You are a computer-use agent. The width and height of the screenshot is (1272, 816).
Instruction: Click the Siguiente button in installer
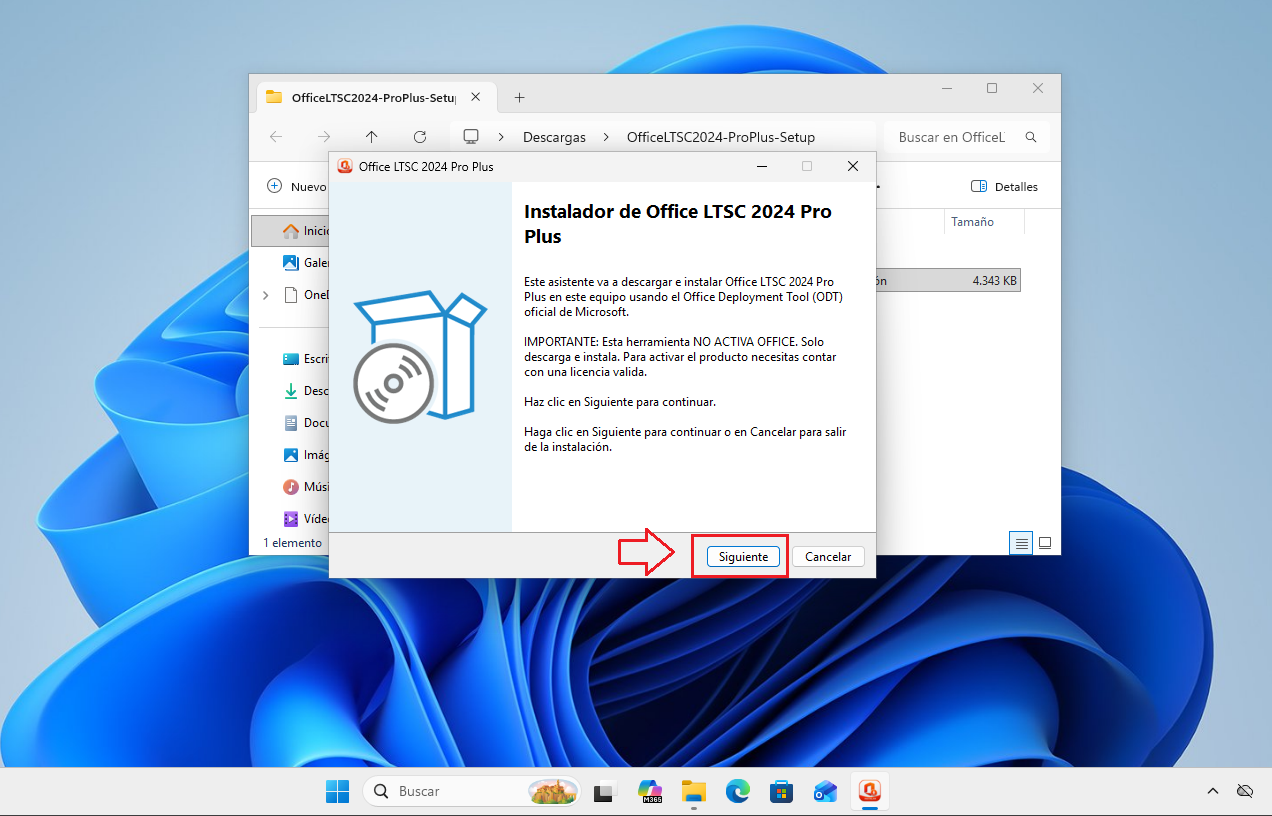click(x=743, y=557)
